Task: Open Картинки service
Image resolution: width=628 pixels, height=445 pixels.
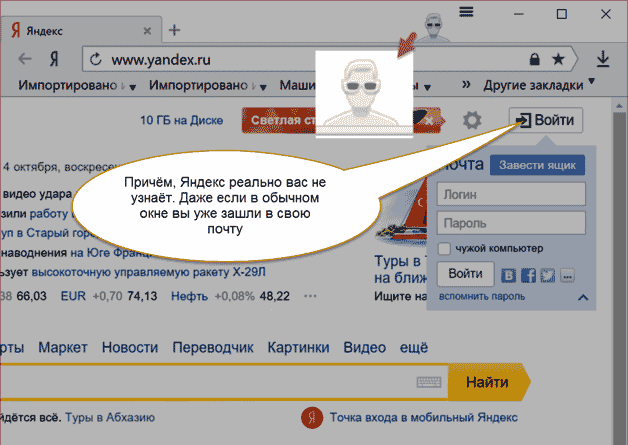Action: [x=298, y=347]
